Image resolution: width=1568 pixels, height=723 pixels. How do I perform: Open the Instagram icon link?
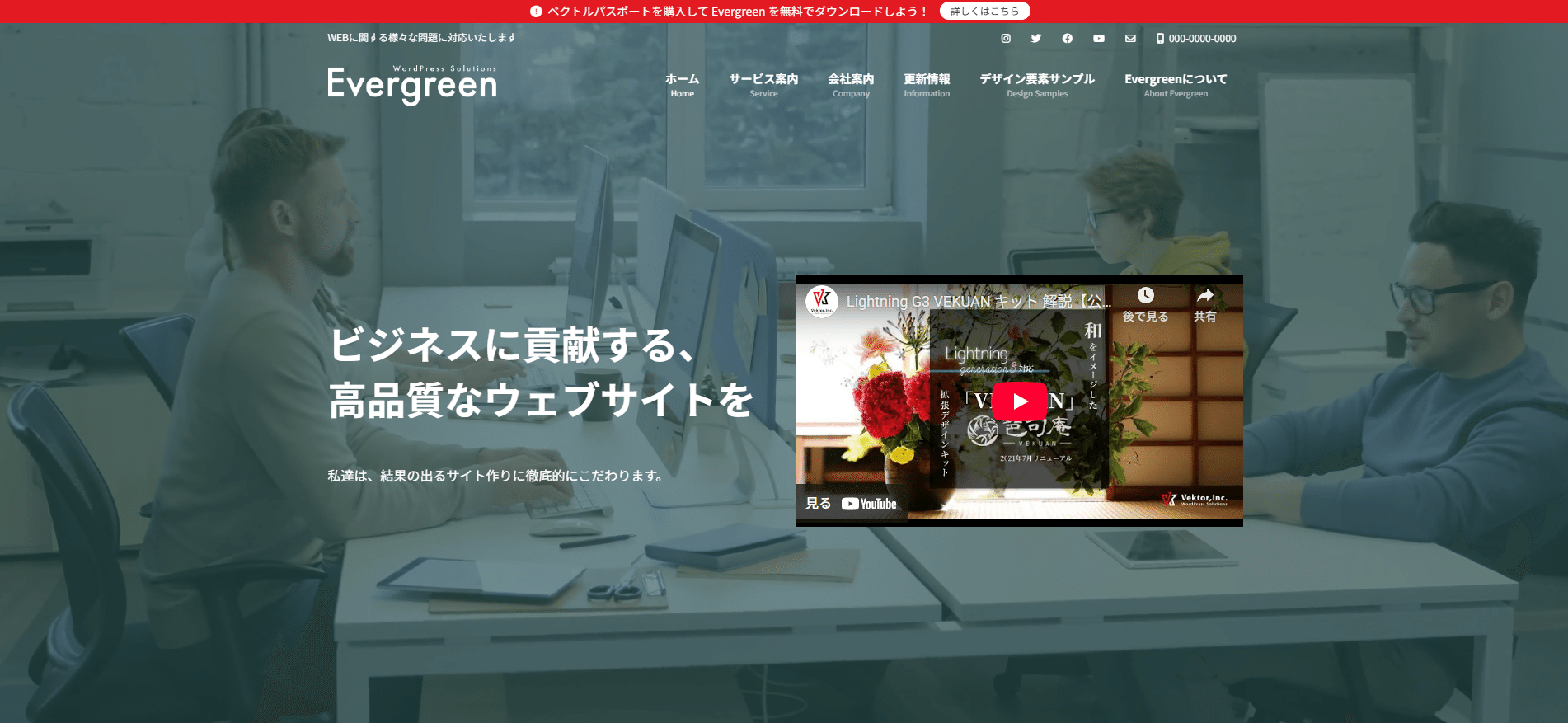click(1006, 39)
